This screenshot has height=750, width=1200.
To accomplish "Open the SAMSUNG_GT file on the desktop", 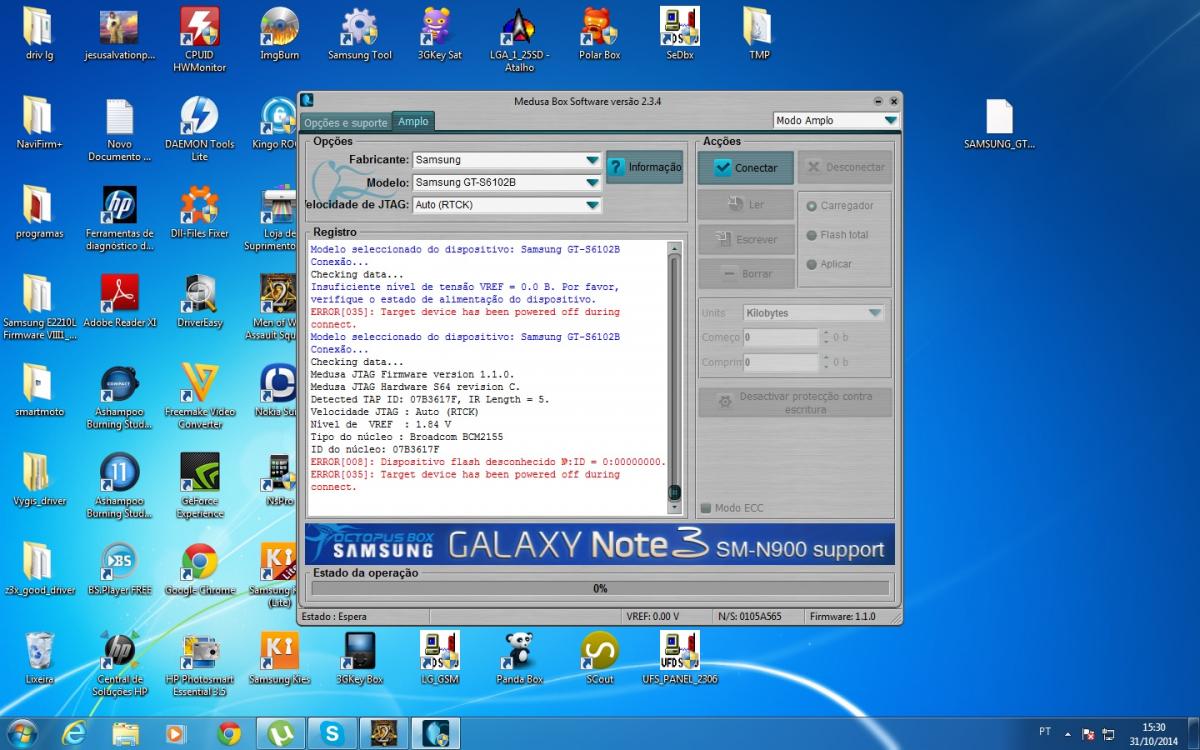I will pyautogui.click(x=999, y=125).
